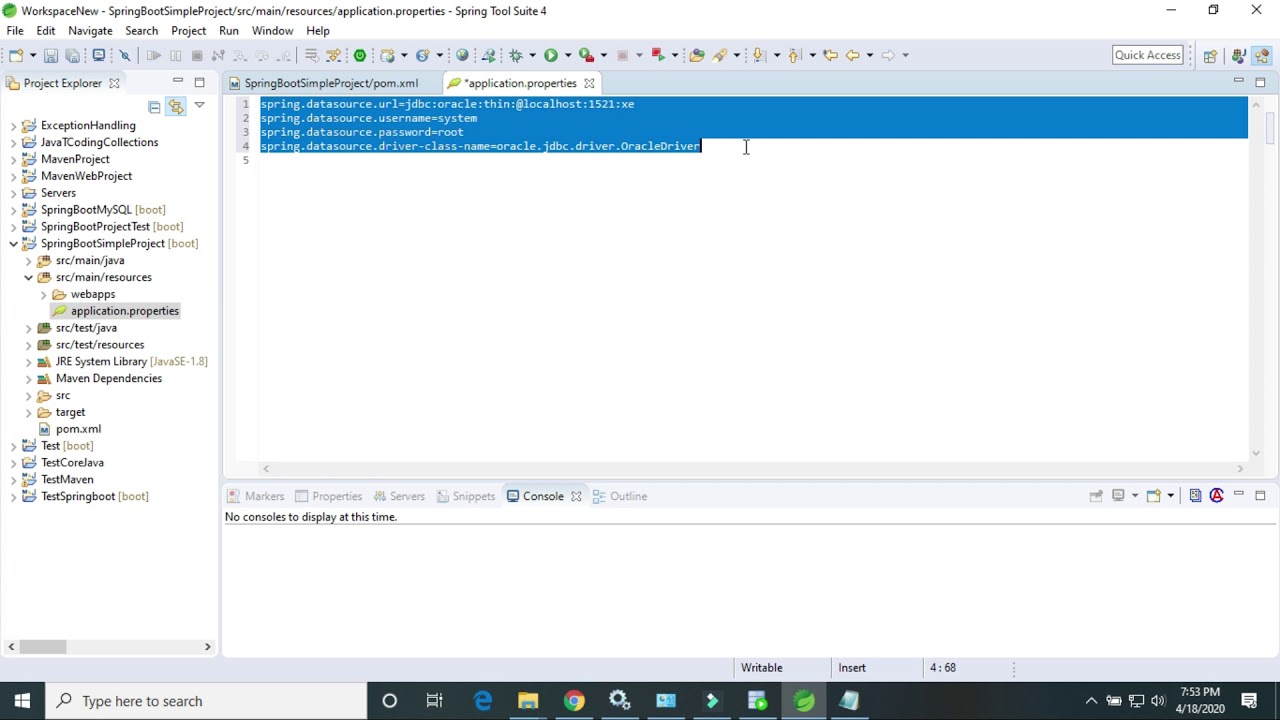Expand the webapps folder
Screen dimensions: 1280x720
click(x=43, y=295)
